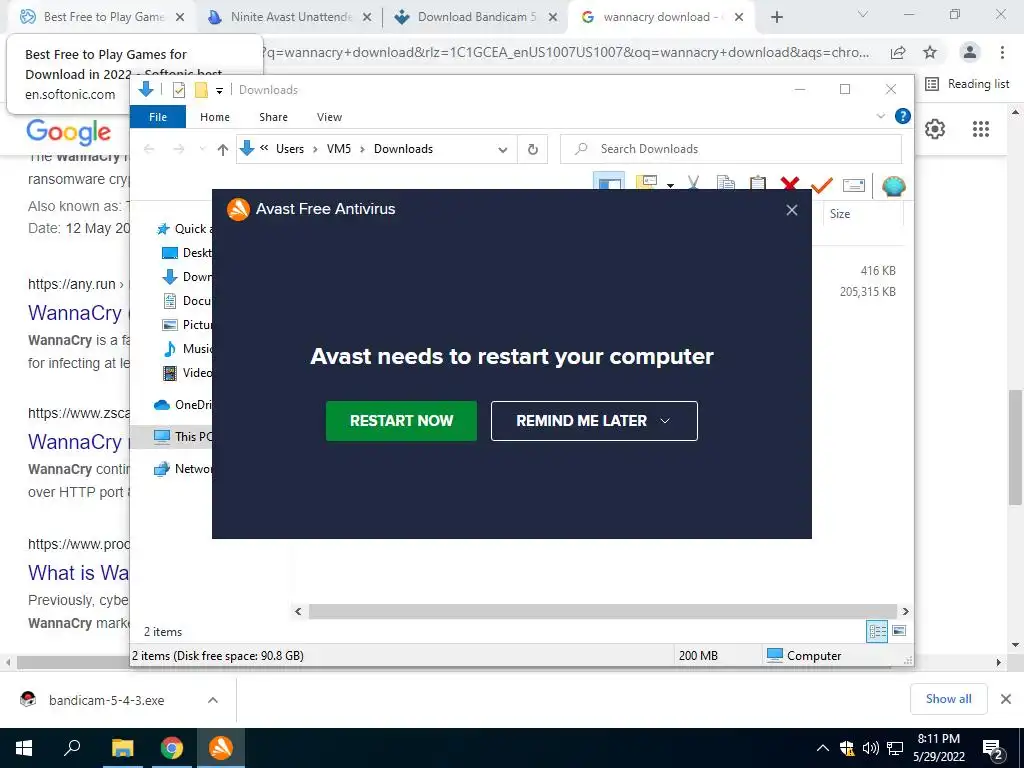Open the REMIND ME LATER dropdown
Screen dimensions: 1024x768
click(x=594, y=421)
